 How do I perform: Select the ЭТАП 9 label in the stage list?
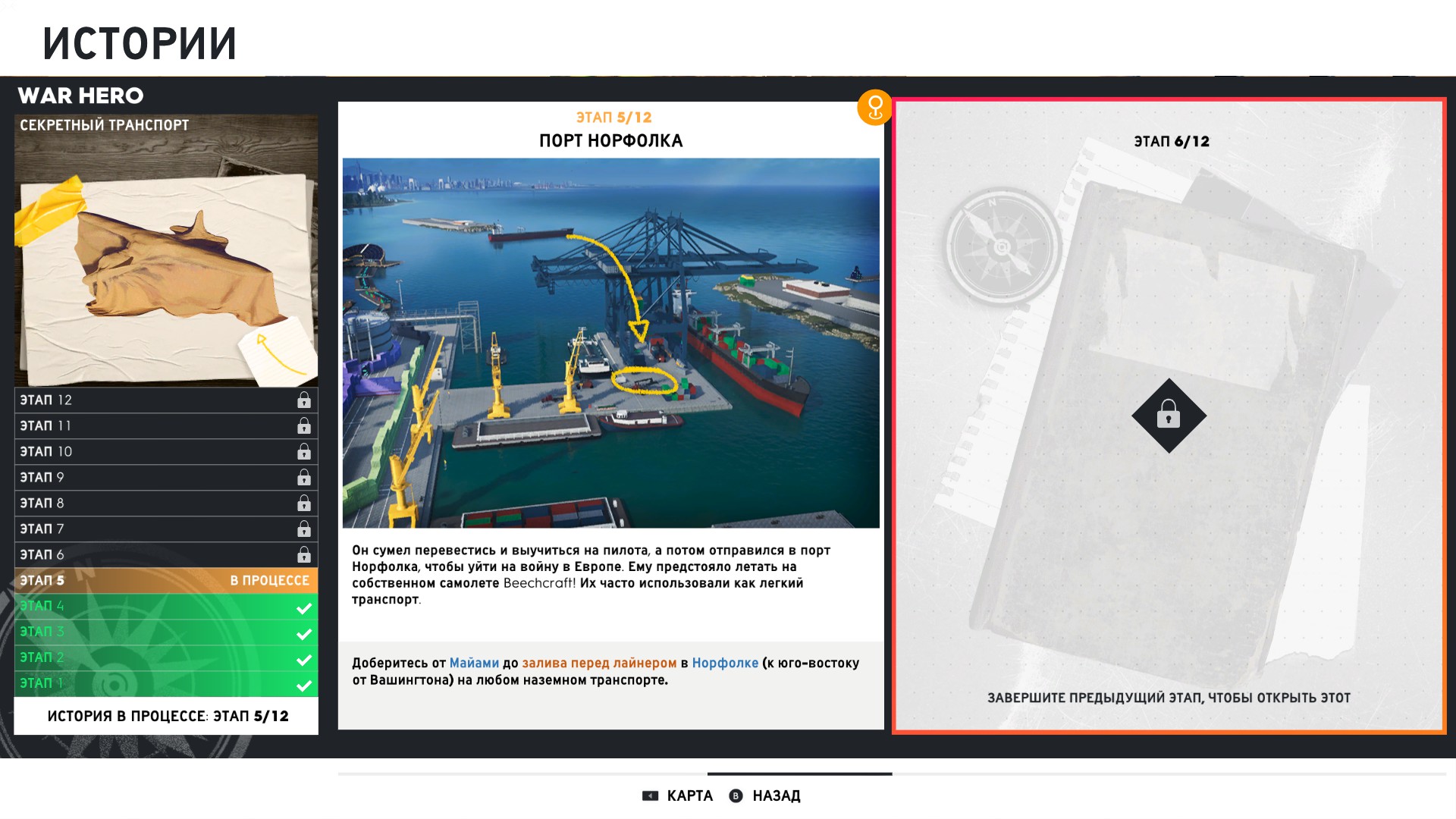click(x=42, y=477)
